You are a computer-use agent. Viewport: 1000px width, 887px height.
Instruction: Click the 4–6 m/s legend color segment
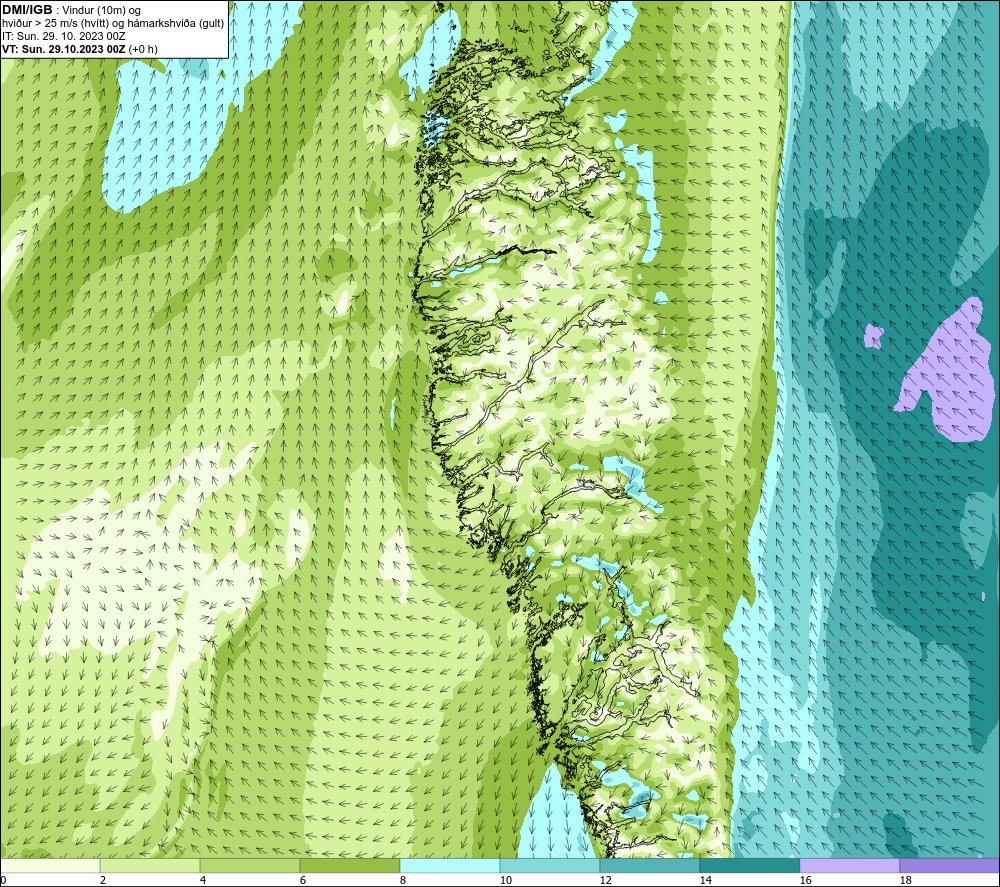[x=250, y=865]
